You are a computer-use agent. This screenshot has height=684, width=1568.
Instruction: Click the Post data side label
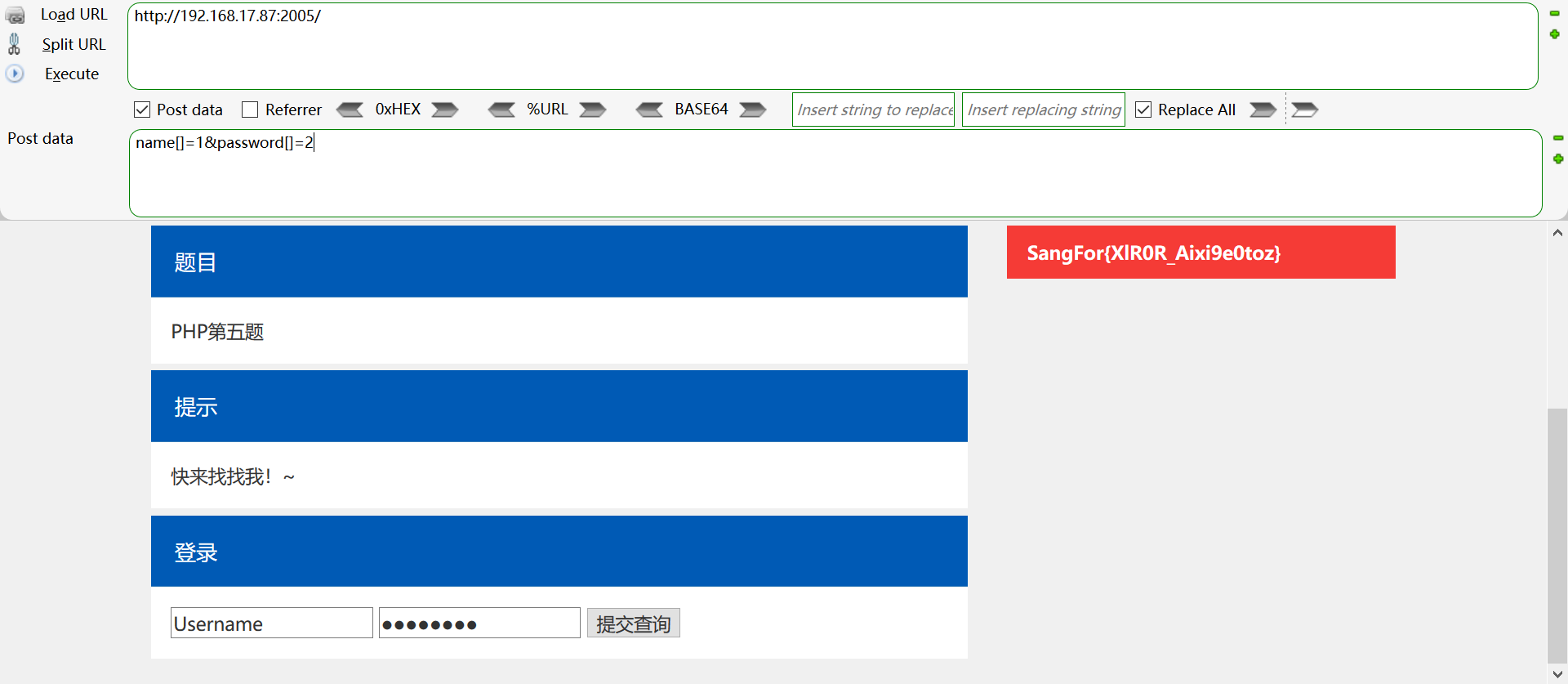41,139
